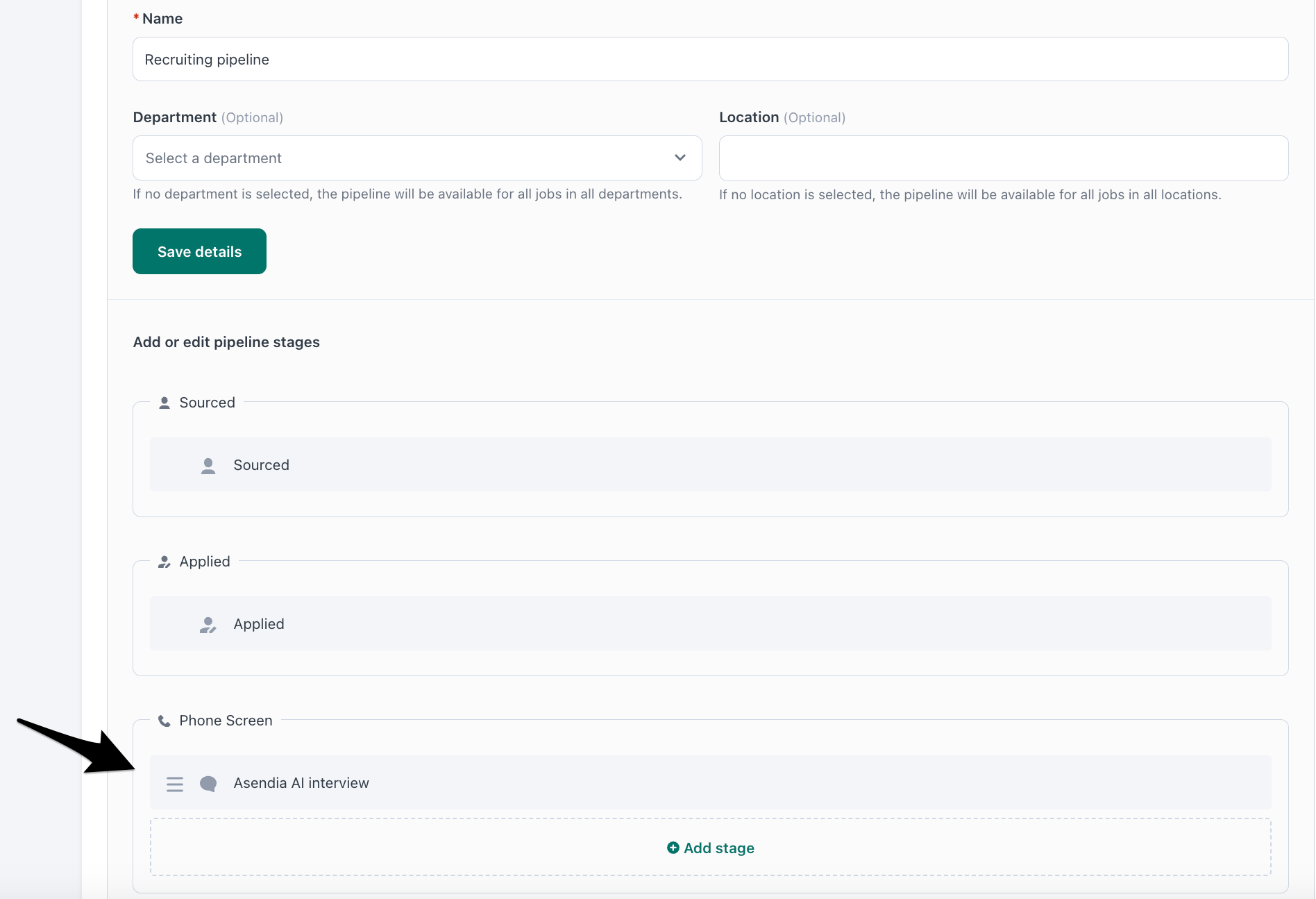
Task: Open the Select a department dropdown
Action: 417,158
